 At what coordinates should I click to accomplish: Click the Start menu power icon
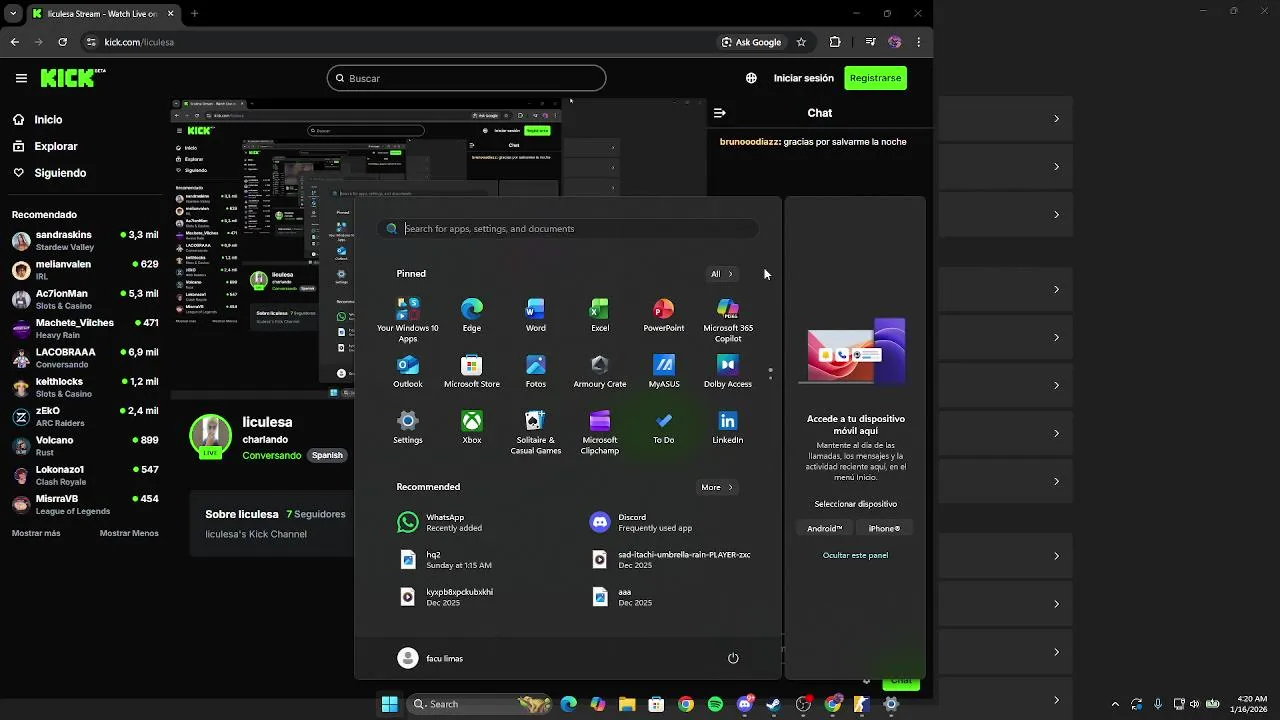pos(733,658)
